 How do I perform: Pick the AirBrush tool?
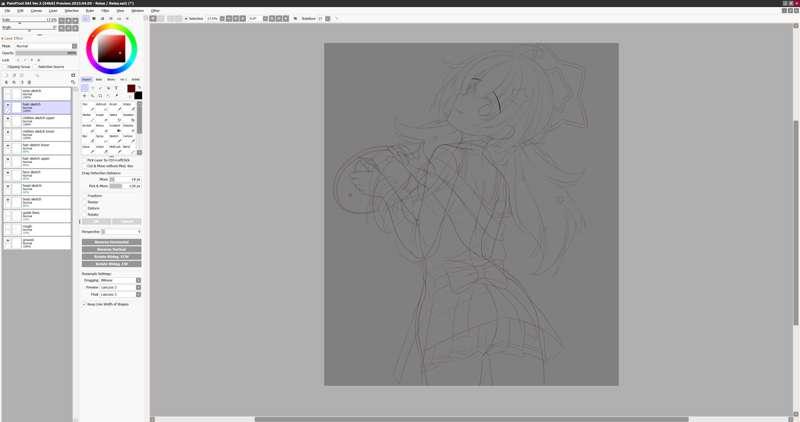[101, 107]
